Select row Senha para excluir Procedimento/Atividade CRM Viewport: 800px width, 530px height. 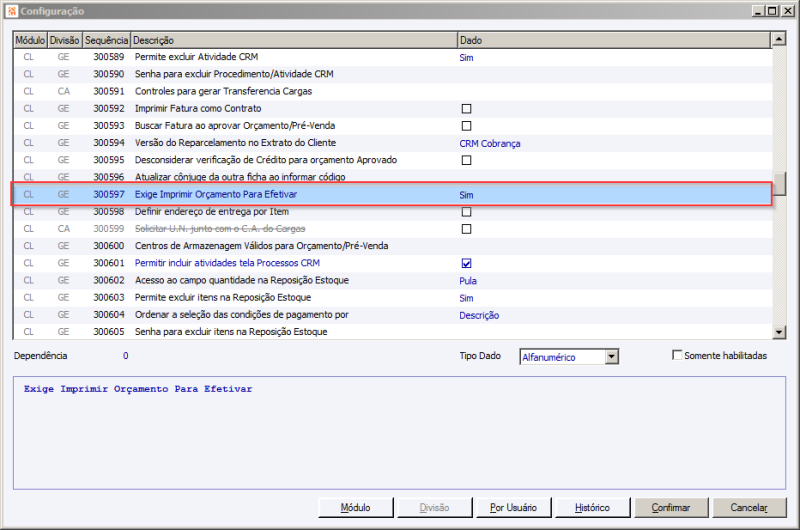click(x=392, y=74)
